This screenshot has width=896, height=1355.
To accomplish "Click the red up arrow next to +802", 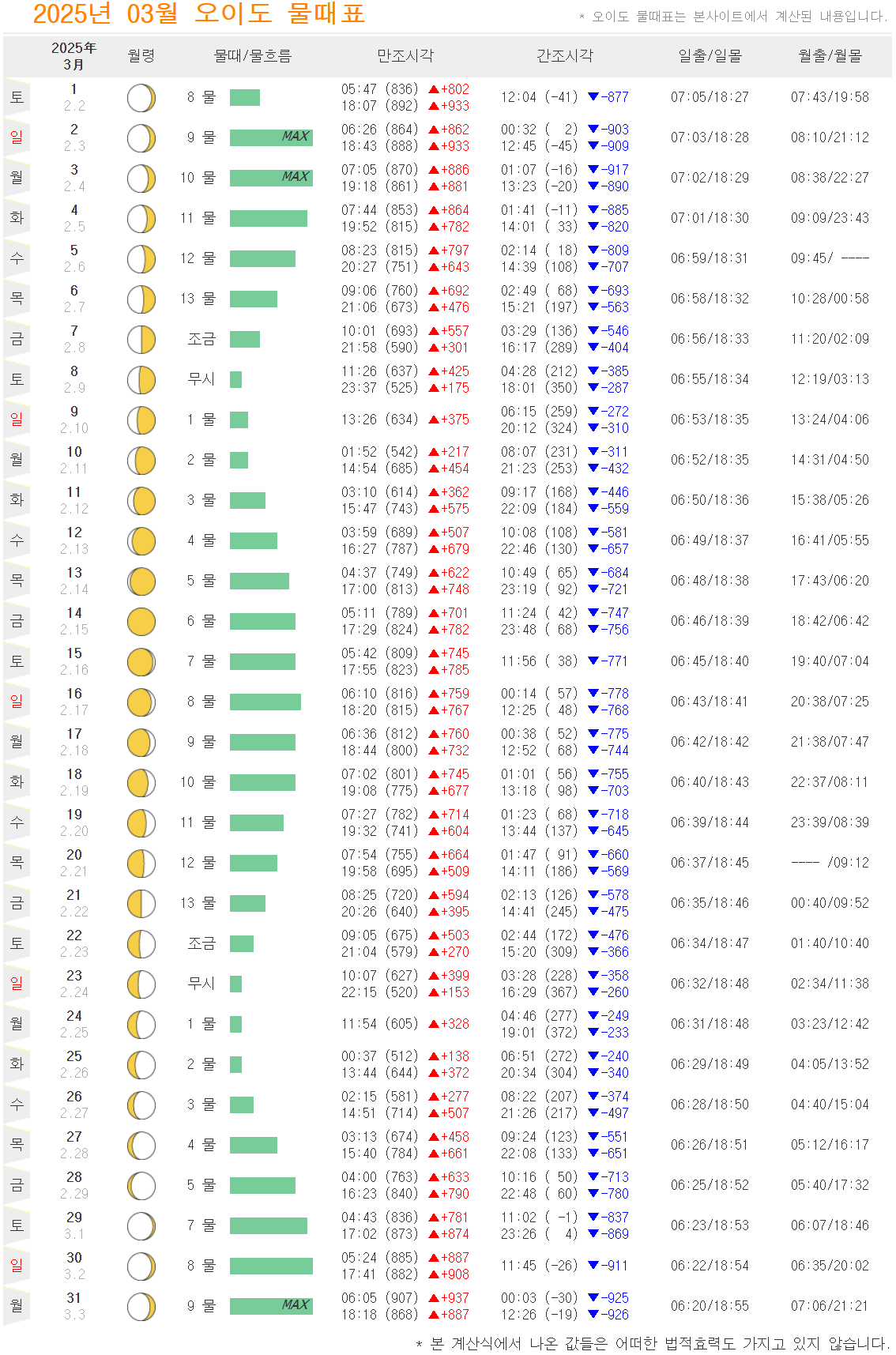I will pyautogui.click(x=434, y=89).
